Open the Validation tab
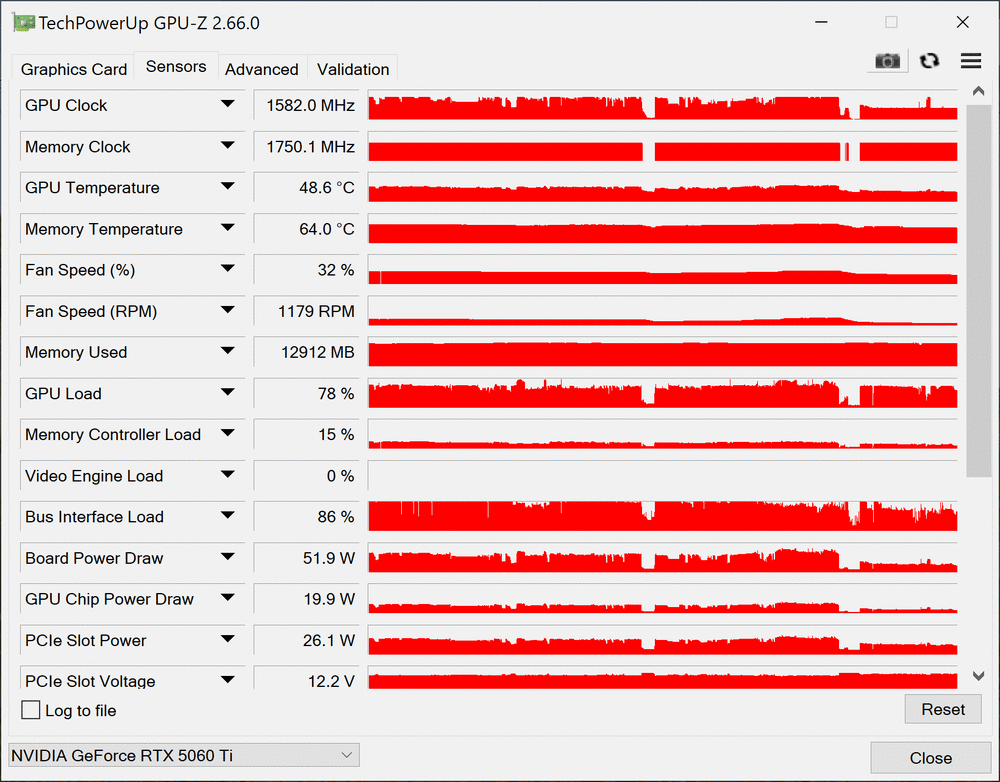 tap(353, 69)
